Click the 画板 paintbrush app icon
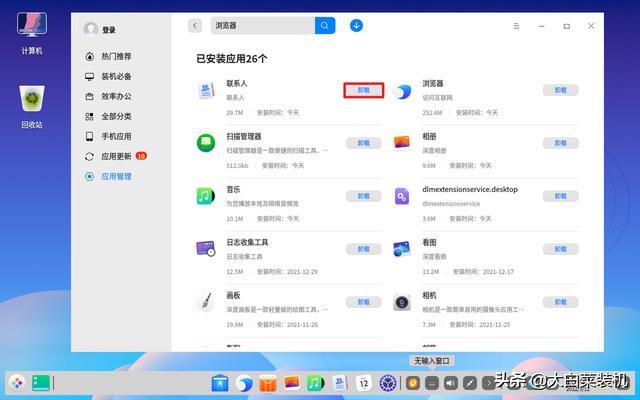 click(206, 302)
